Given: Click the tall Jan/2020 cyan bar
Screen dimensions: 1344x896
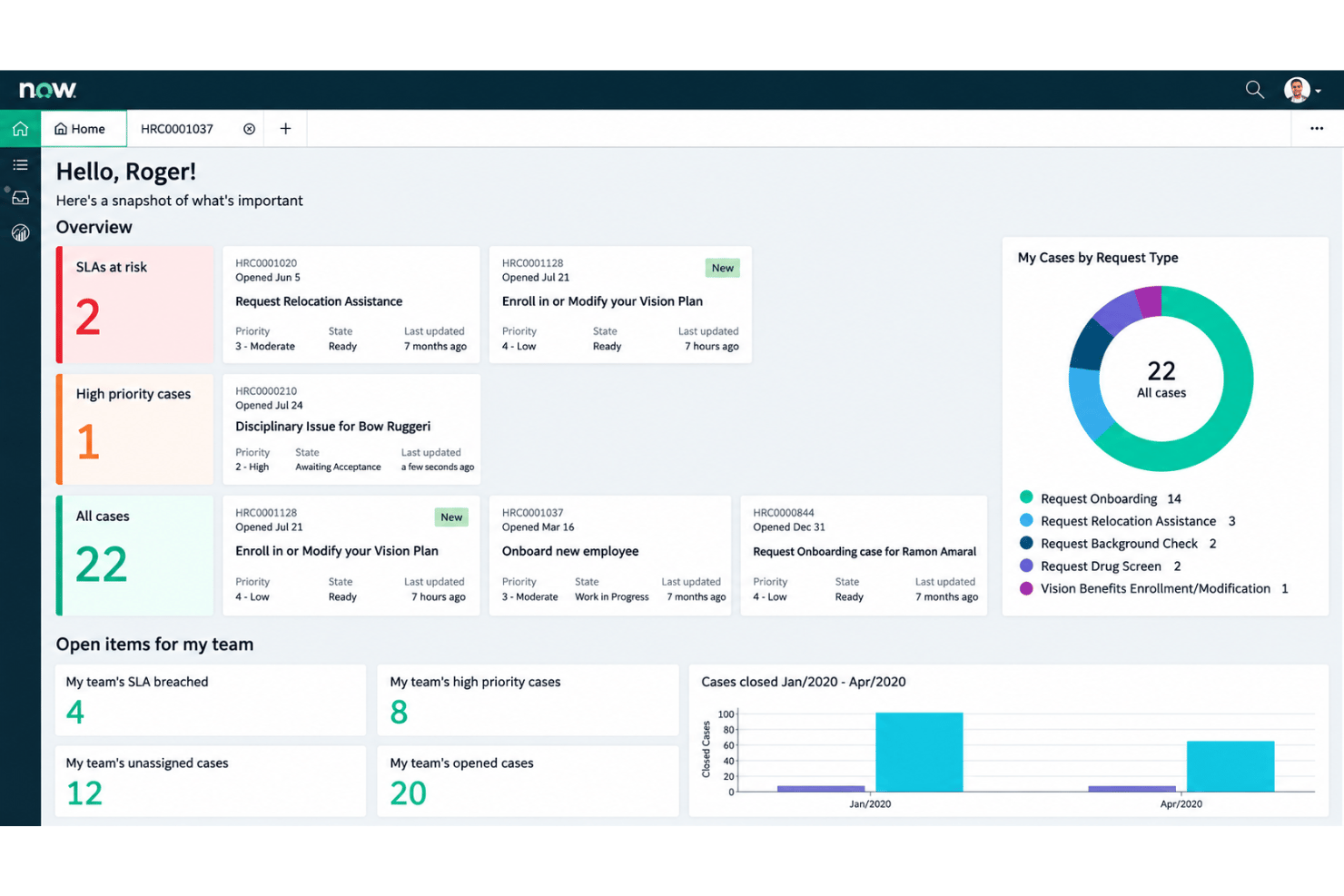Looking at the screenshot, I should [x=919, y=753].
